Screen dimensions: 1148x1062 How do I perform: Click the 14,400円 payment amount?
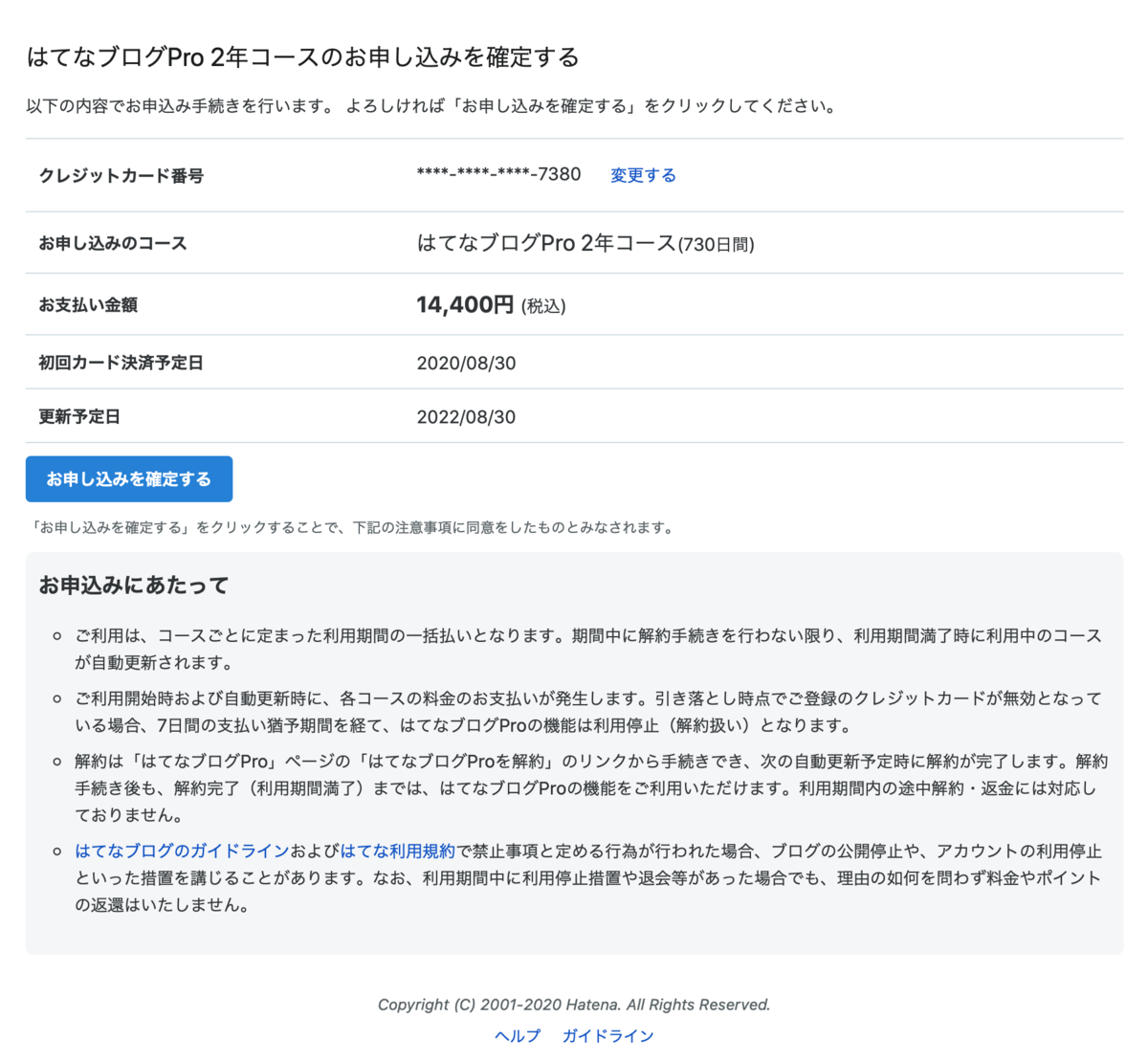pos(465,304)
